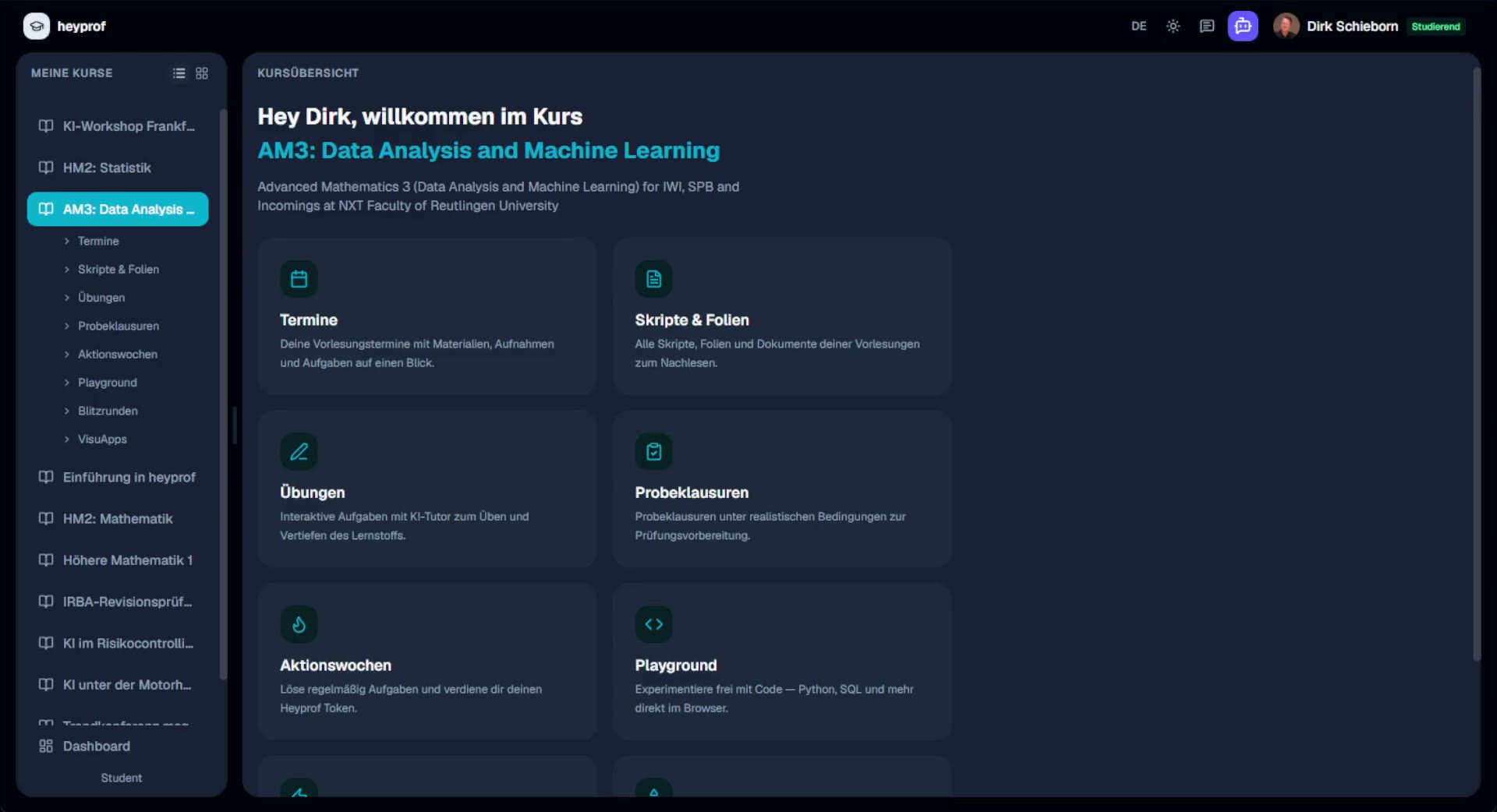Click the main content vertical scrollbar
The image size is (1497, 812).
[1476, 365]
